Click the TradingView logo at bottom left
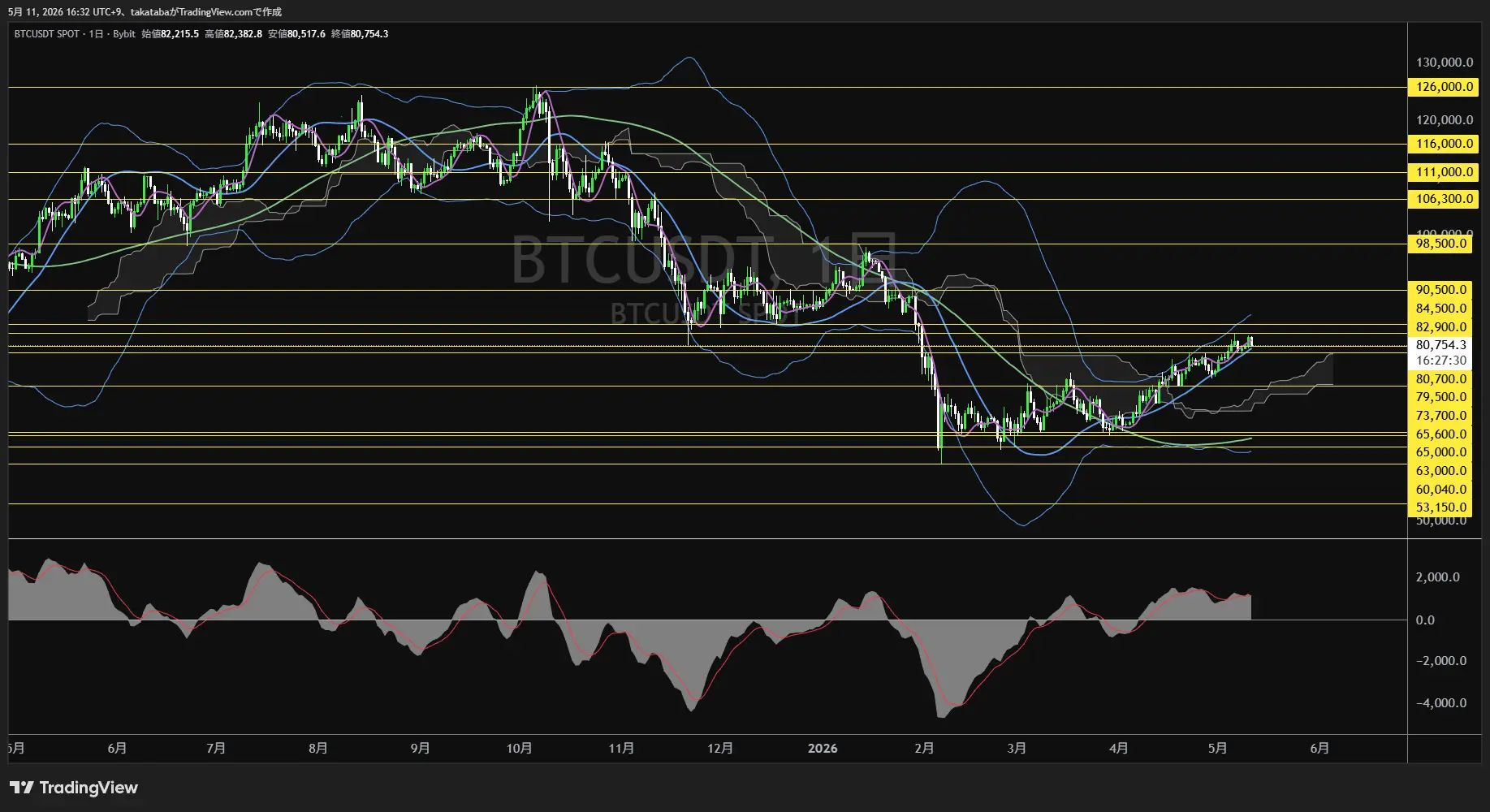Screen dimensions: 1490x812 tap(74, 788)
